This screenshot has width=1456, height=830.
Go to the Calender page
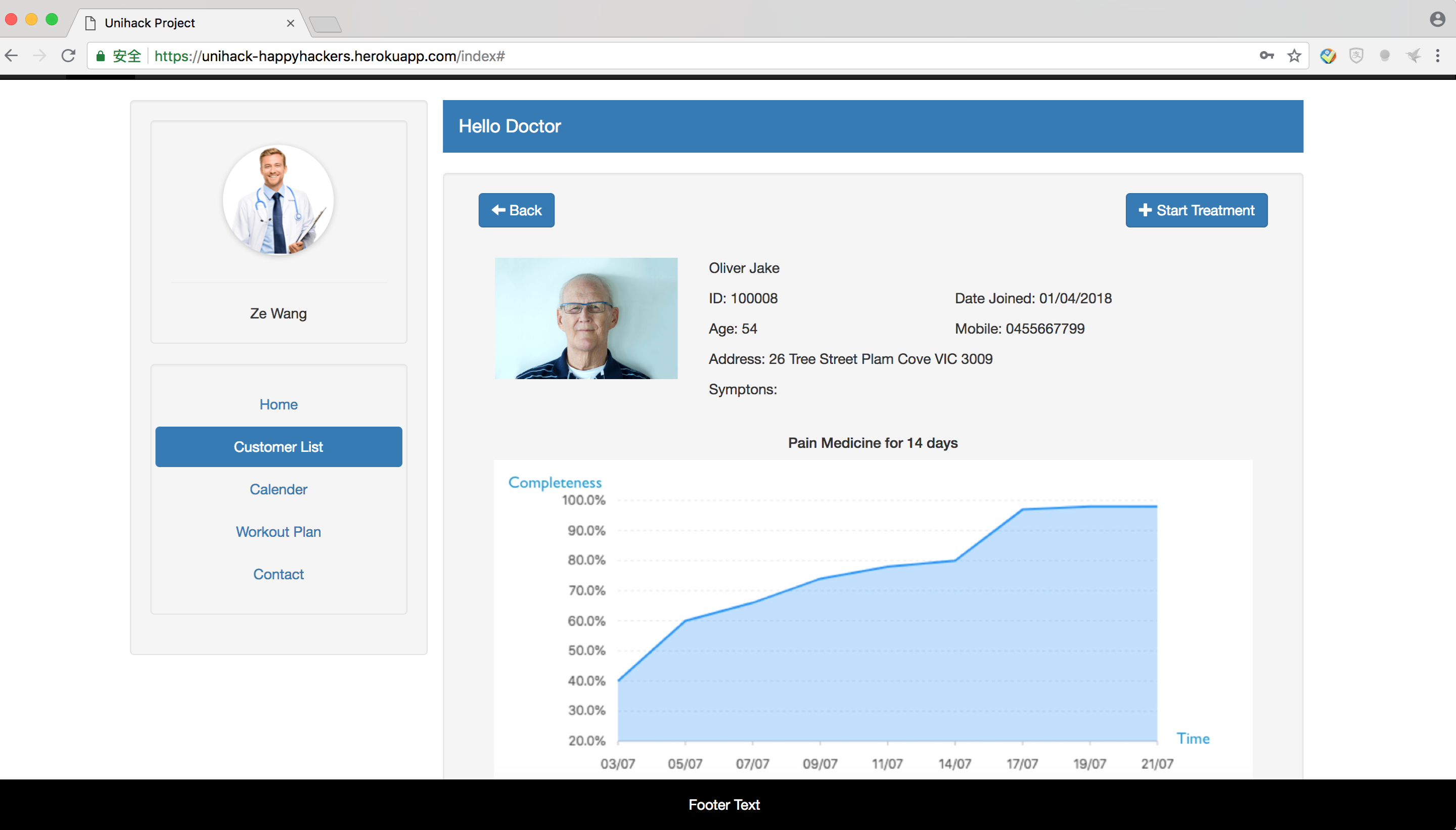pos(278,489)
